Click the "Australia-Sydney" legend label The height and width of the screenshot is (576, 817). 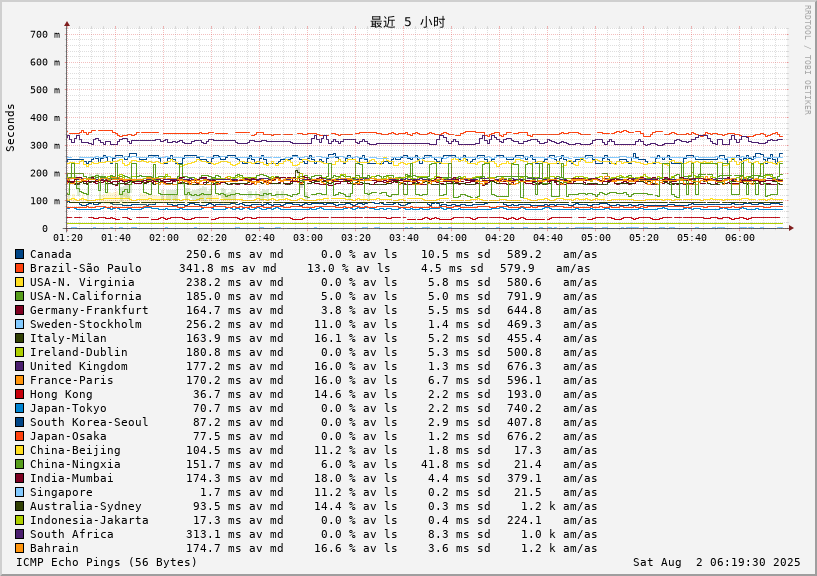pyautogui.click(x=85, y=506)
